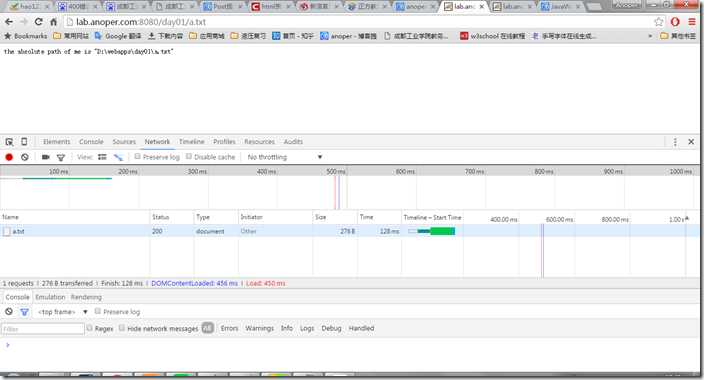Open the <top frame> context dropdown
Viewport: 704px width, 380px height.
pyautogui.click(x=62, y=312)
